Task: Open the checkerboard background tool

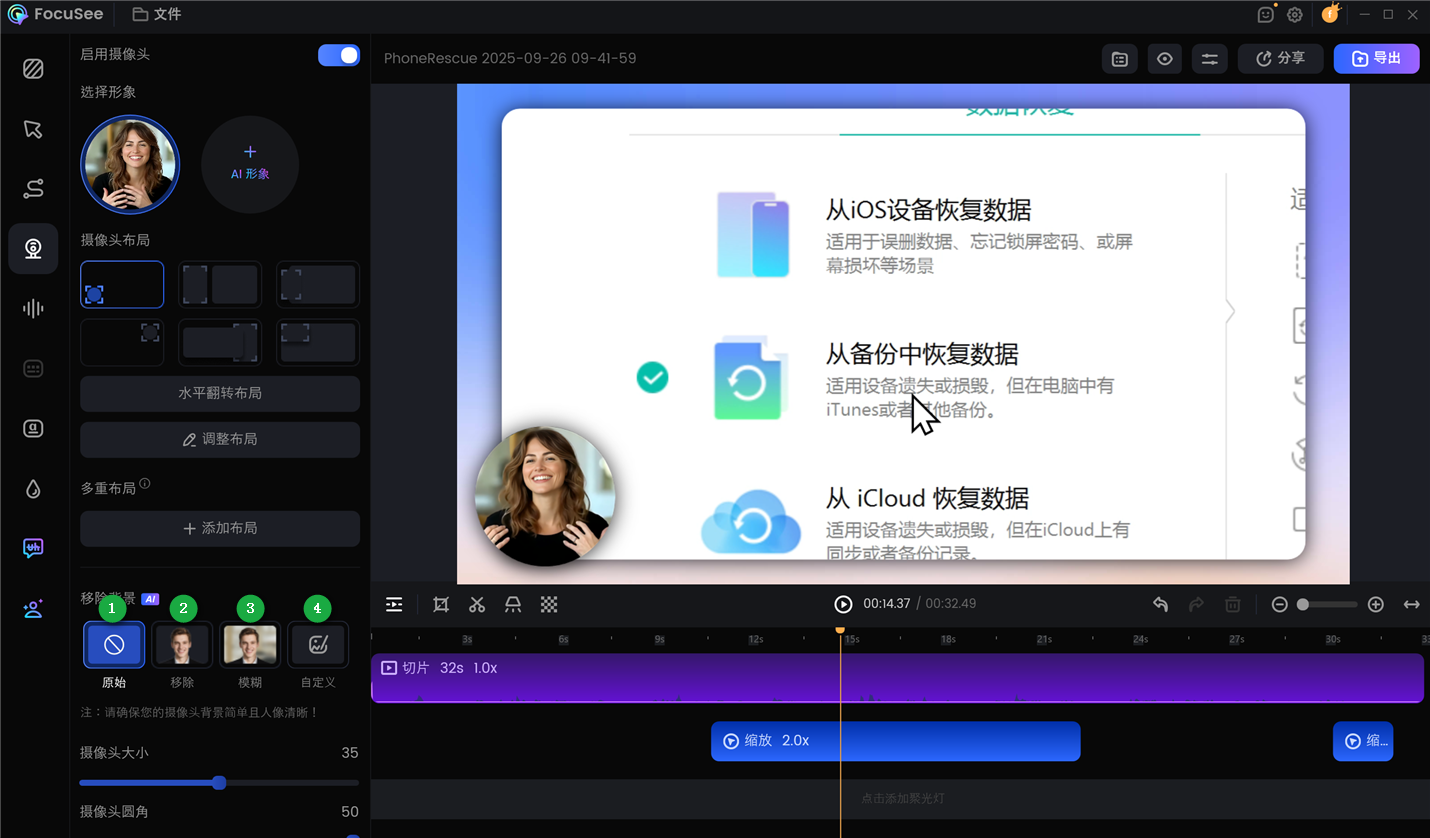Action: pos(549,604)
